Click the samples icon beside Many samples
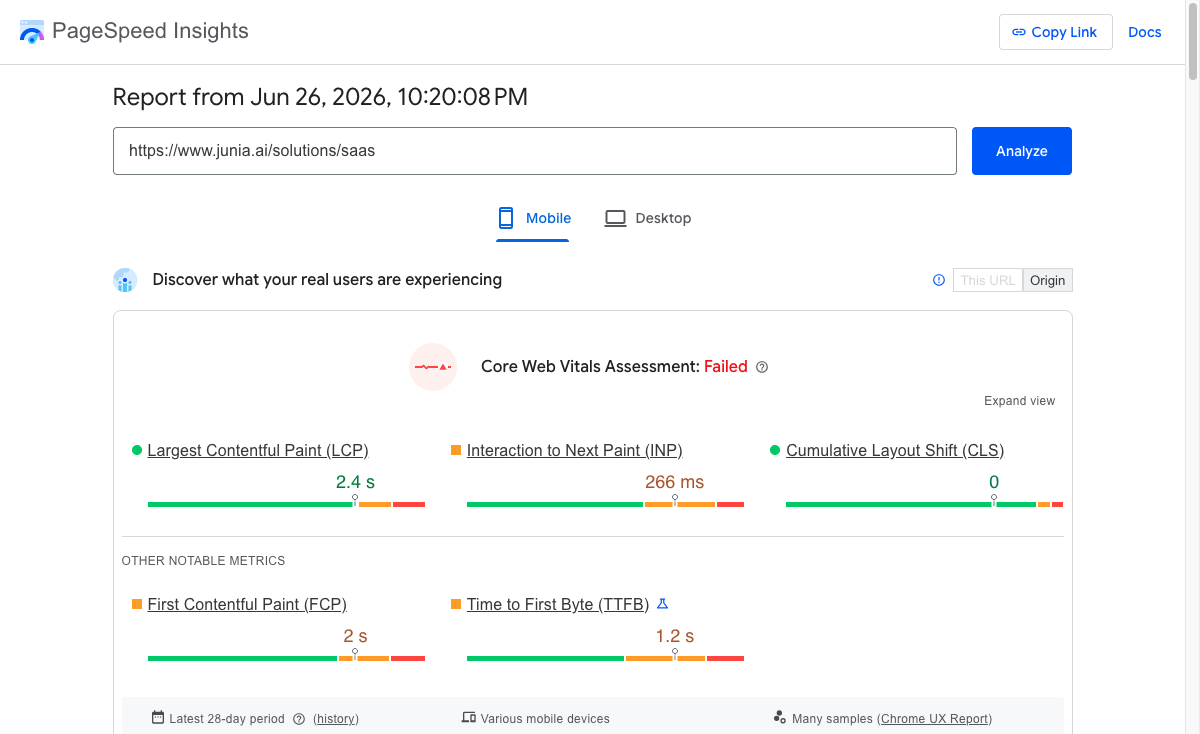The image size is (1200, 734). (779, 717)
